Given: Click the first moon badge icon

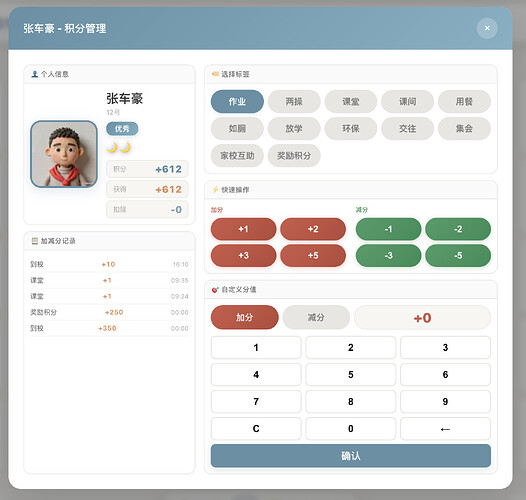Looking at the screenshot, I should tap(112, 147).
